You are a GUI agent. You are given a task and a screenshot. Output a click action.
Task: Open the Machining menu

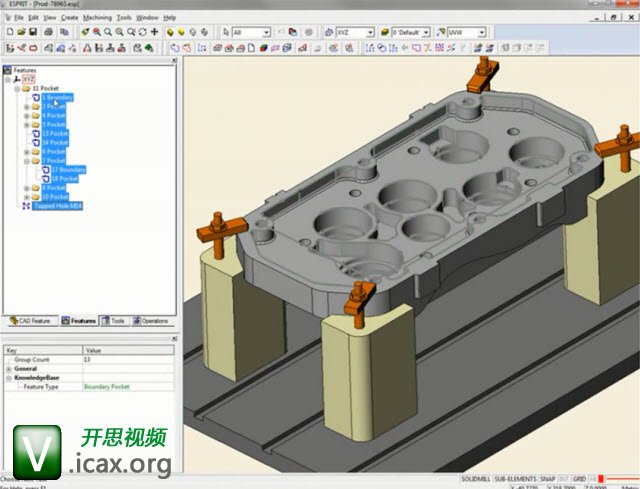(97, 18)
